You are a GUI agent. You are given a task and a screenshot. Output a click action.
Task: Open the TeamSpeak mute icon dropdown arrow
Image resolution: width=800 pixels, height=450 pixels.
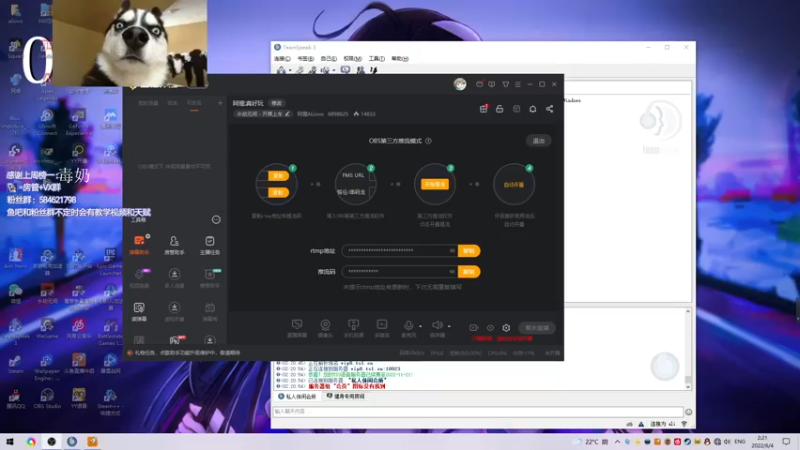coord(334,70)
